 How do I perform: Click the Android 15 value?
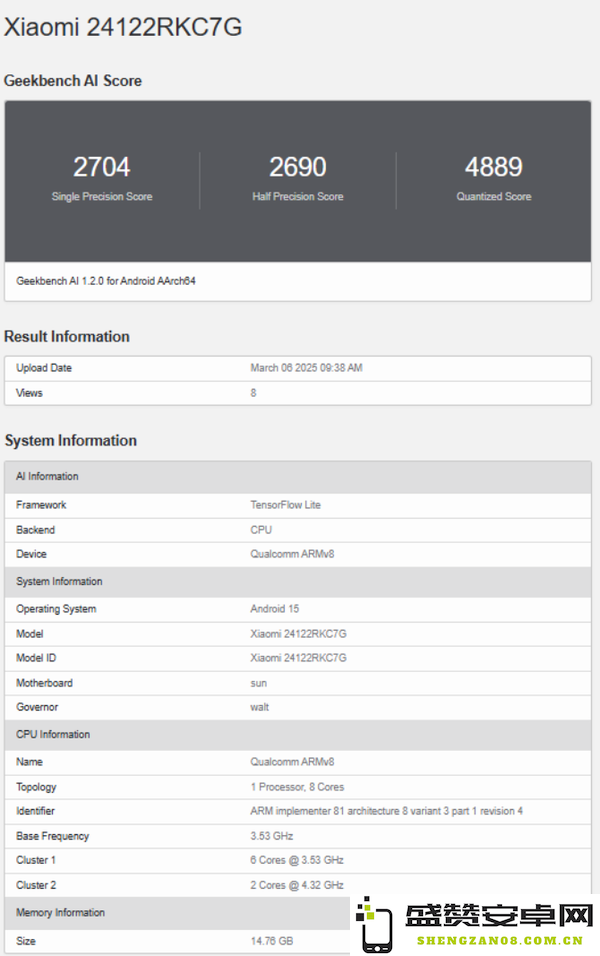[x=274, y=608]
